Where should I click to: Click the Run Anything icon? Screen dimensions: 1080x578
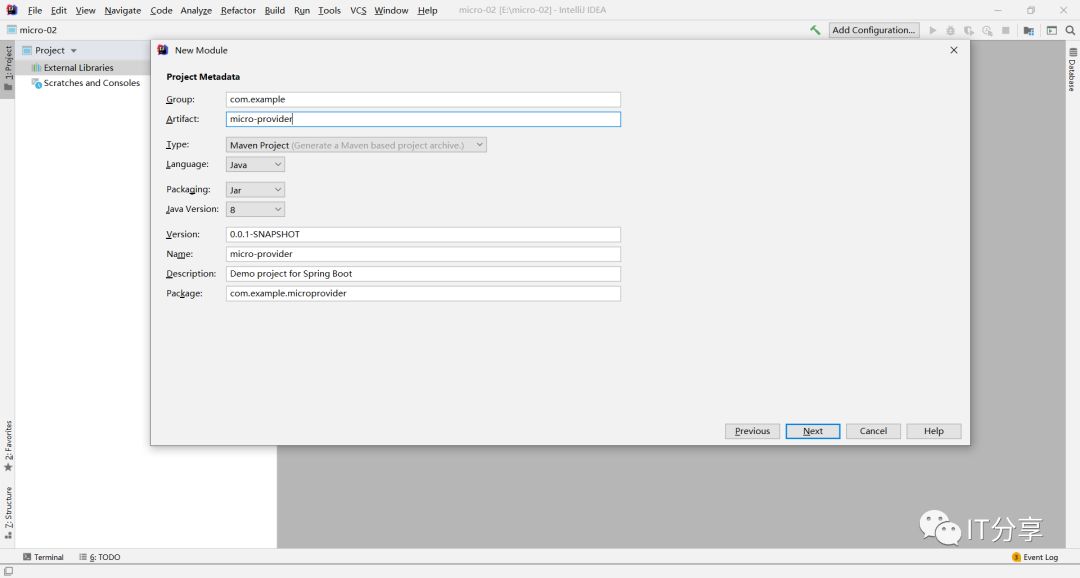coord(1052,30)
